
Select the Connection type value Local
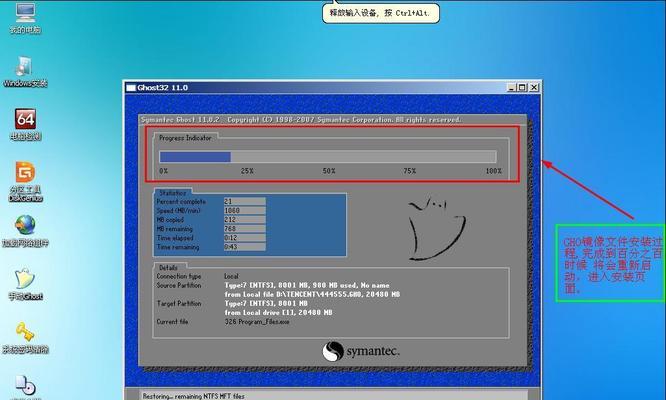(231, 276)
